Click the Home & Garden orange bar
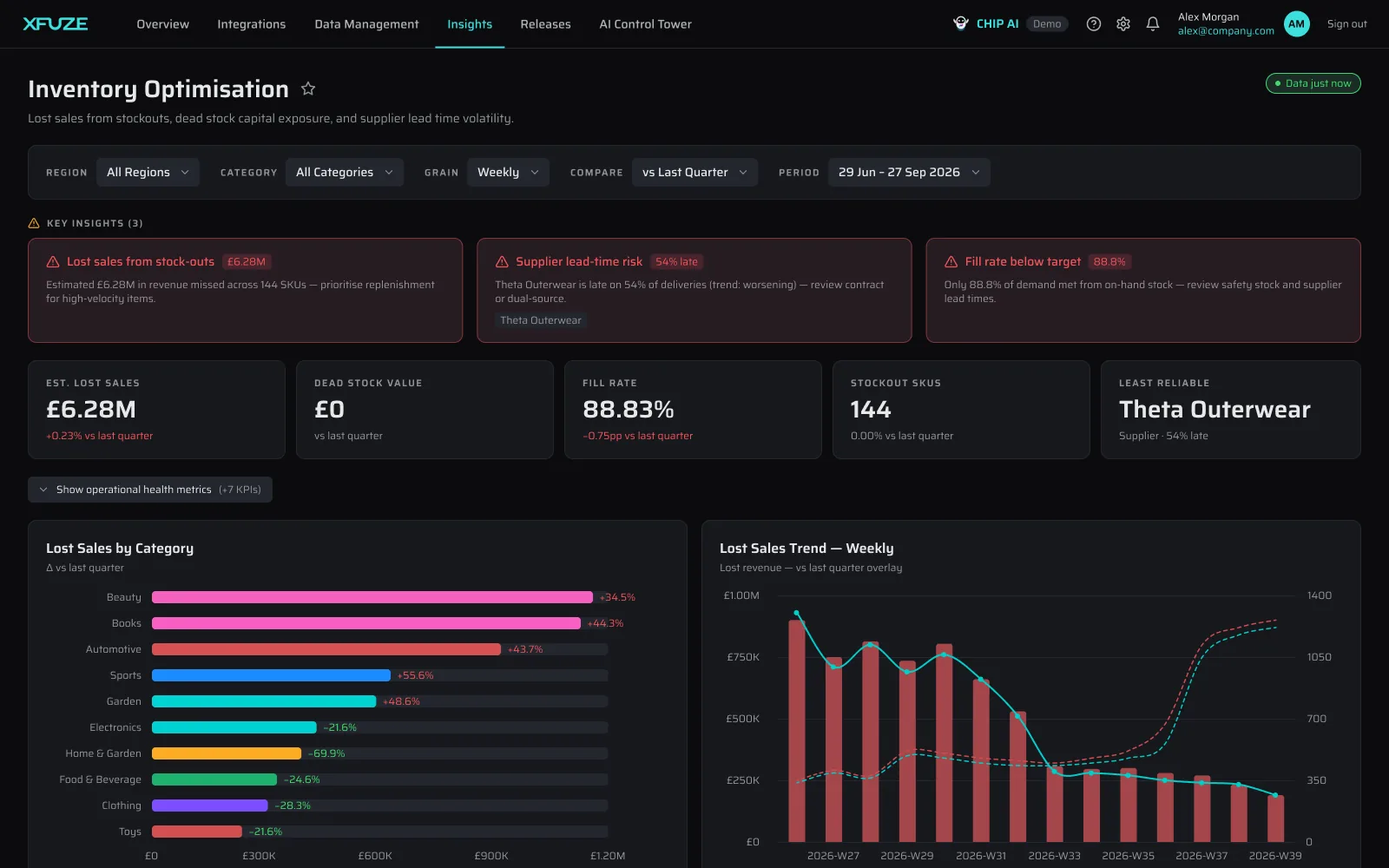The image size is (1389, 868). click(227, 753)
